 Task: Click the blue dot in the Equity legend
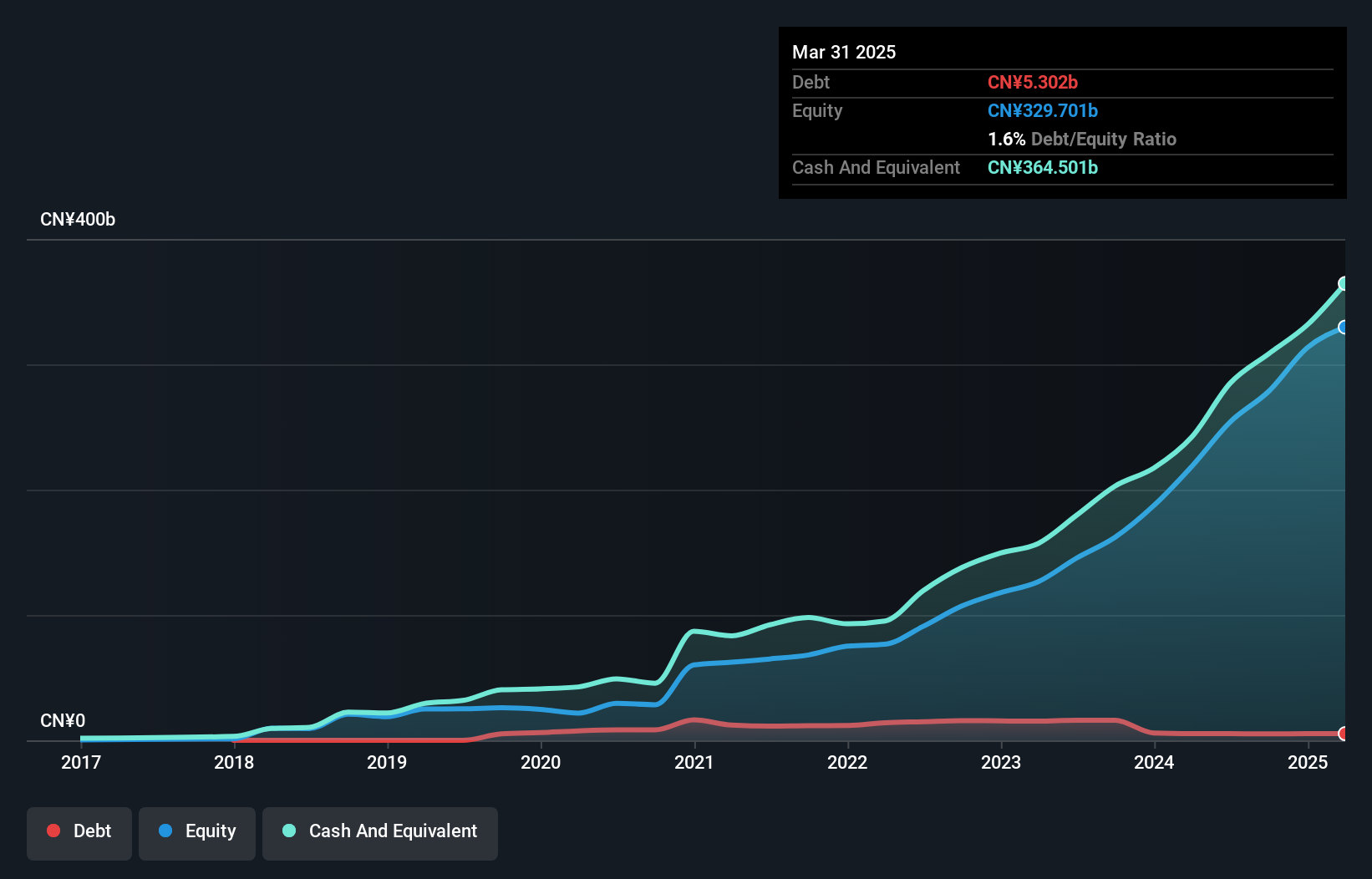[165, 831]
